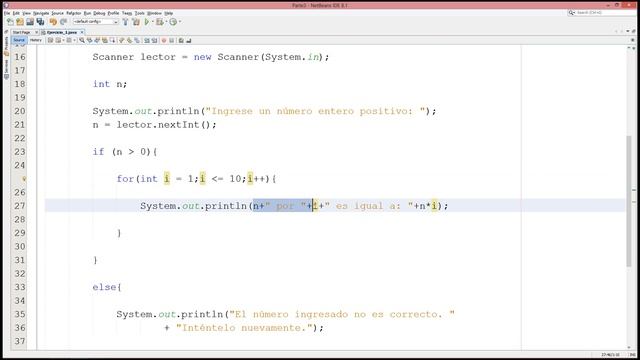
Task: Click the Uncomment code icon
Action: click(189, 40)
